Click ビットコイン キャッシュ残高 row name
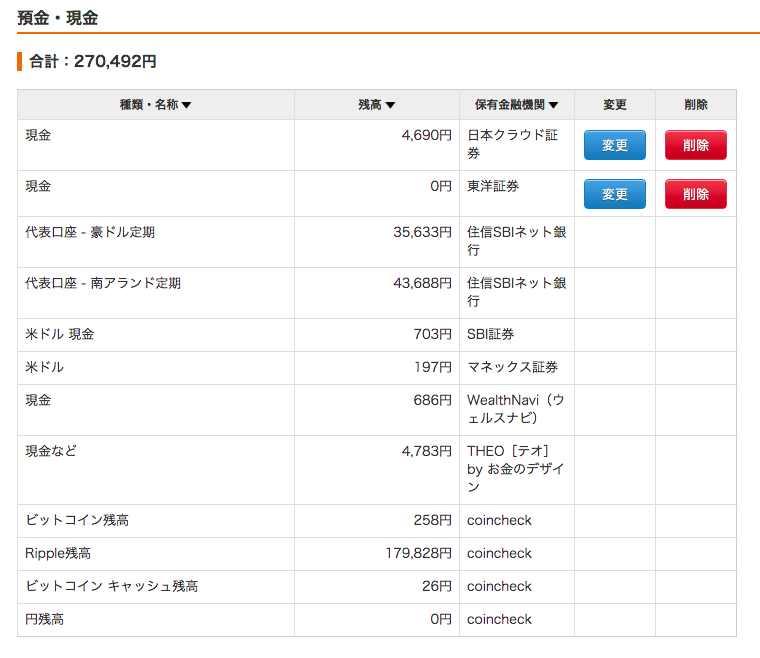This screenshot has height=658, width=760. point(111,586)
